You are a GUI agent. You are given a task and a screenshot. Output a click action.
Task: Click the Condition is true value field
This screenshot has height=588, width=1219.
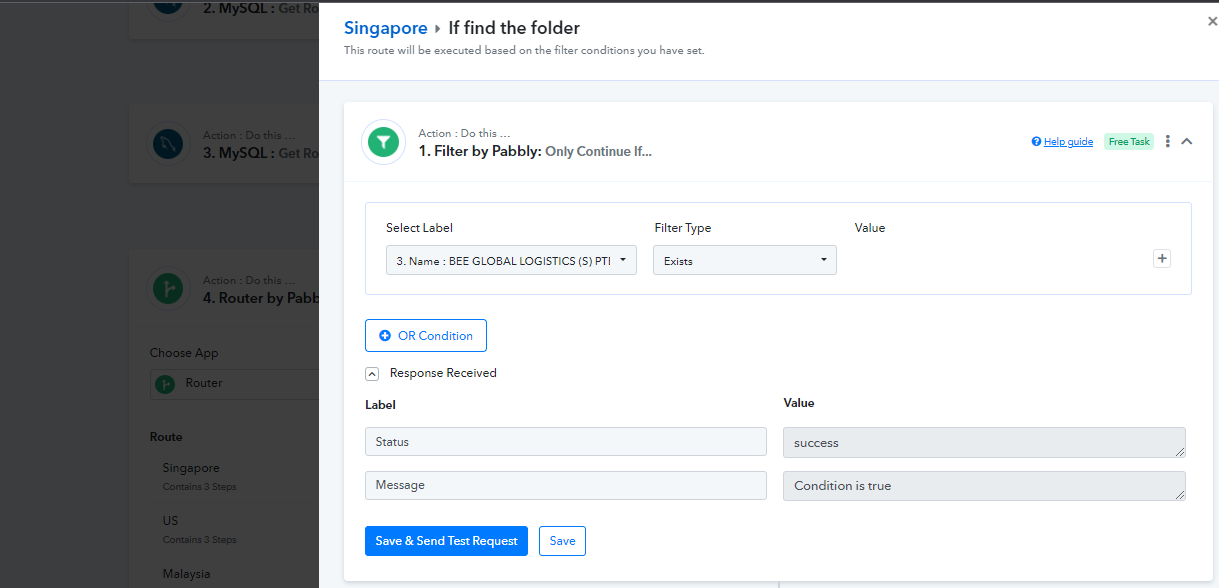(984, 486)
